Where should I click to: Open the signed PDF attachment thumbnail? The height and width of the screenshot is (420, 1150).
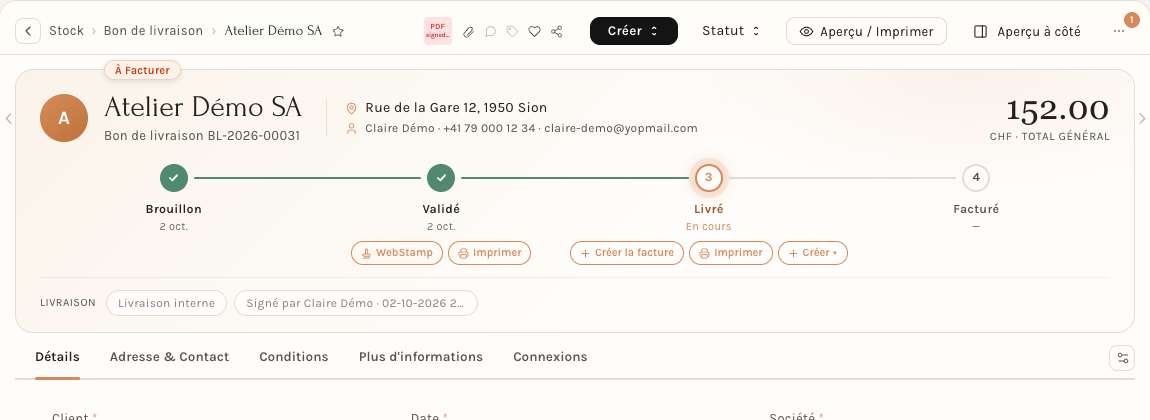tap(438, 32)
